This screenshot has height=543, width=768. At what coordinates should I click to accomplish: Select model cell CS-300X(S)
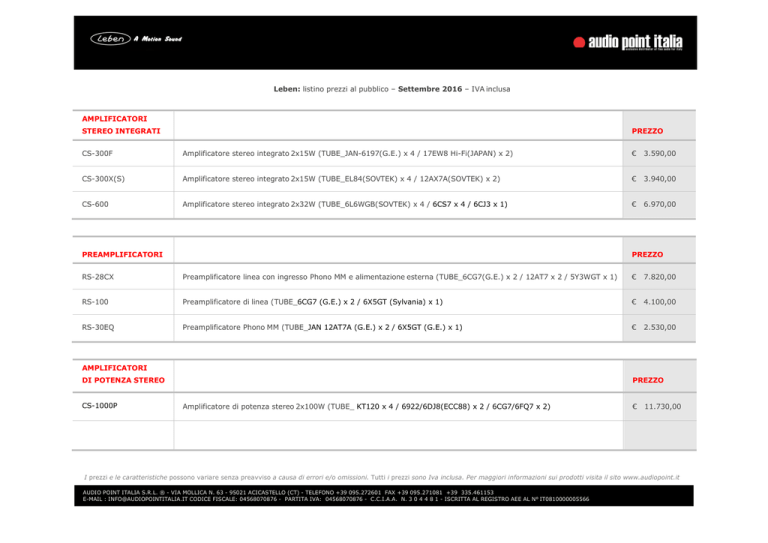coord(103,179)
